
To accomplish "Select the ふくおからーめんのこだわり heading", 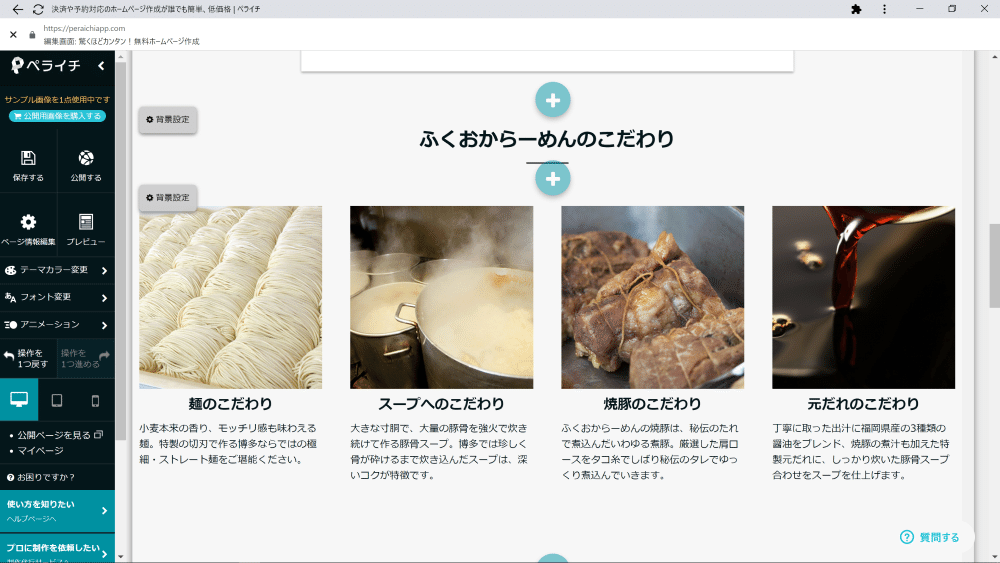I will (547, 138).
